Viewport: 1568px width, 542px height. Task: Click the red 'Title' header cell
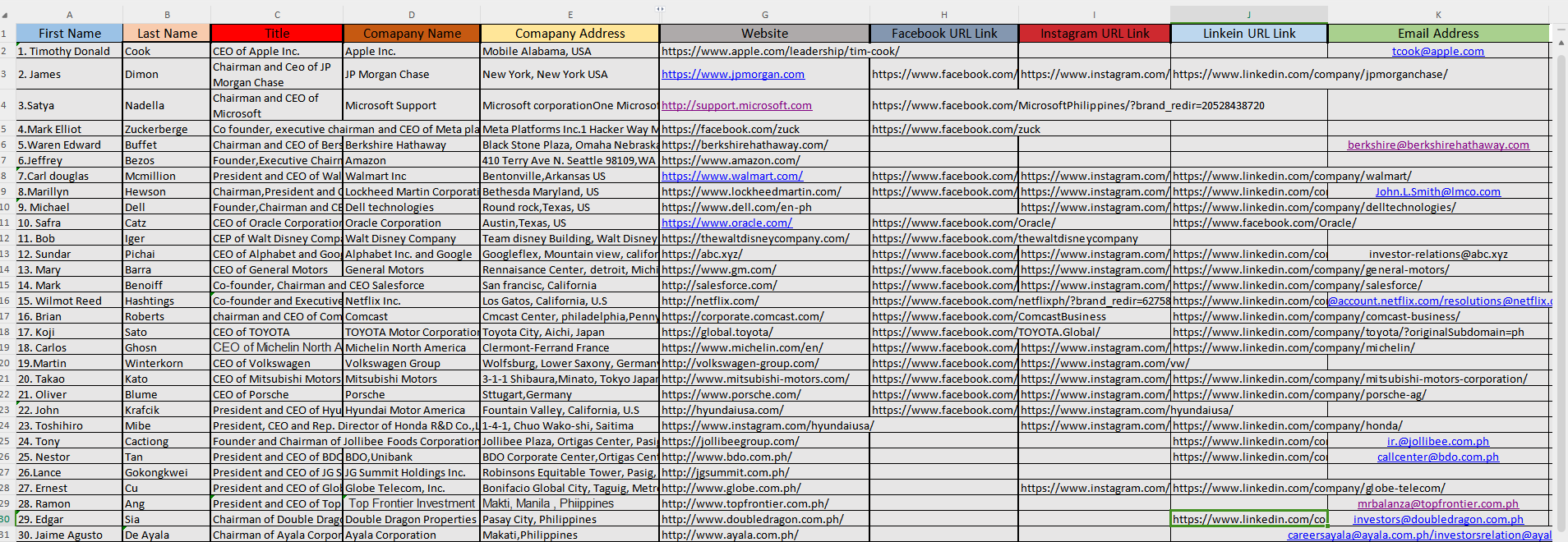(277, 34)
